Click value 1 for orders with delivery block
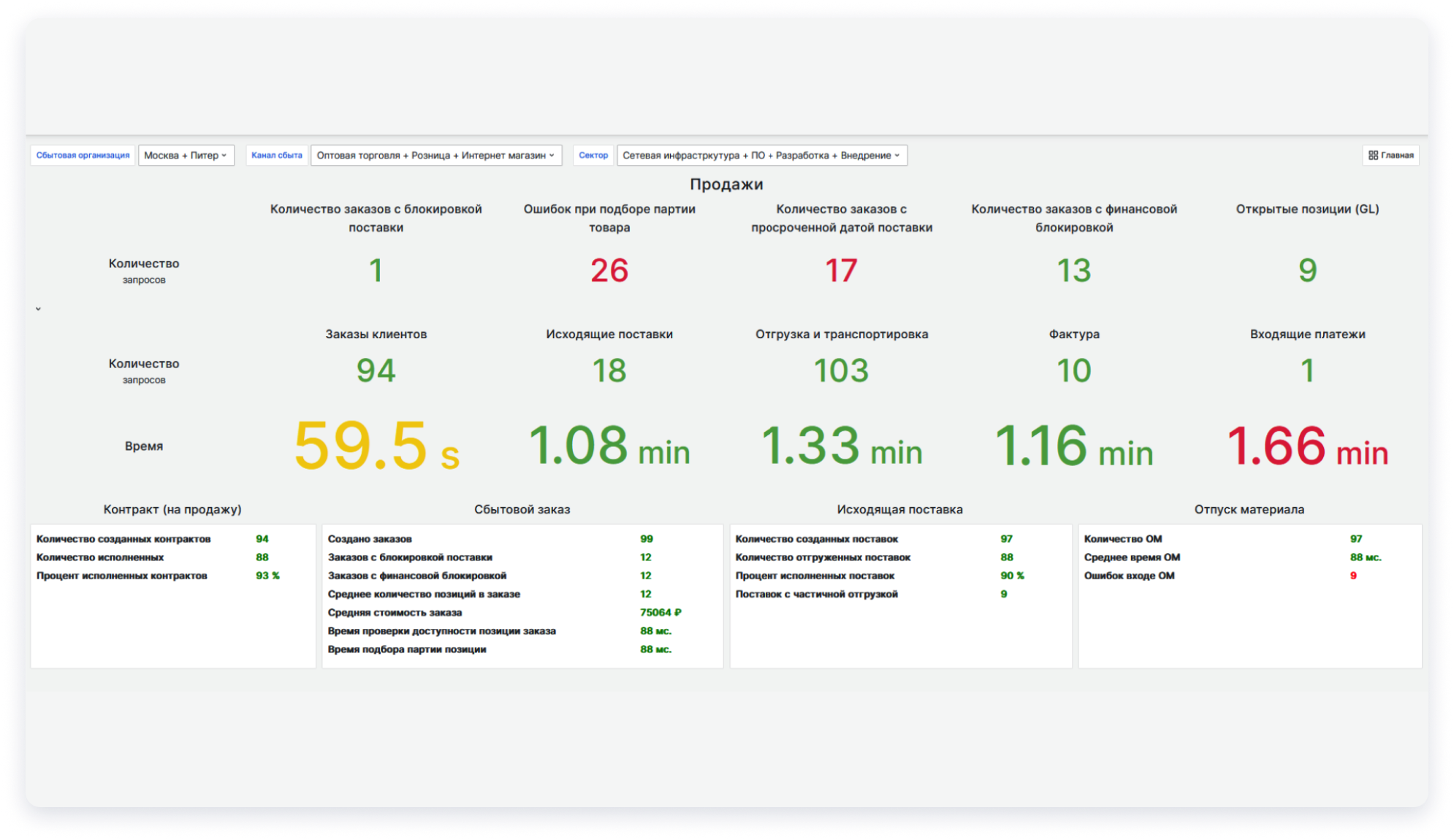Screen dimensions: 1454x840 click(x=376, y=270)
